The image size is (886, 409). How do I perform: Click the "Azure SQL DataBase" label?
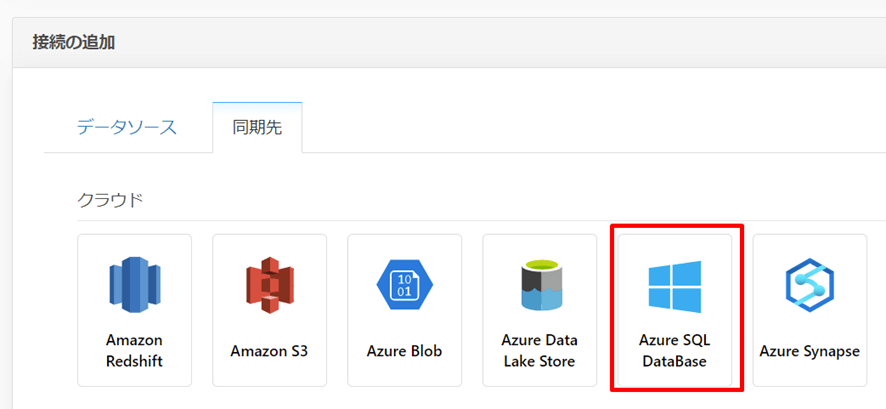(x=675, y=350)
